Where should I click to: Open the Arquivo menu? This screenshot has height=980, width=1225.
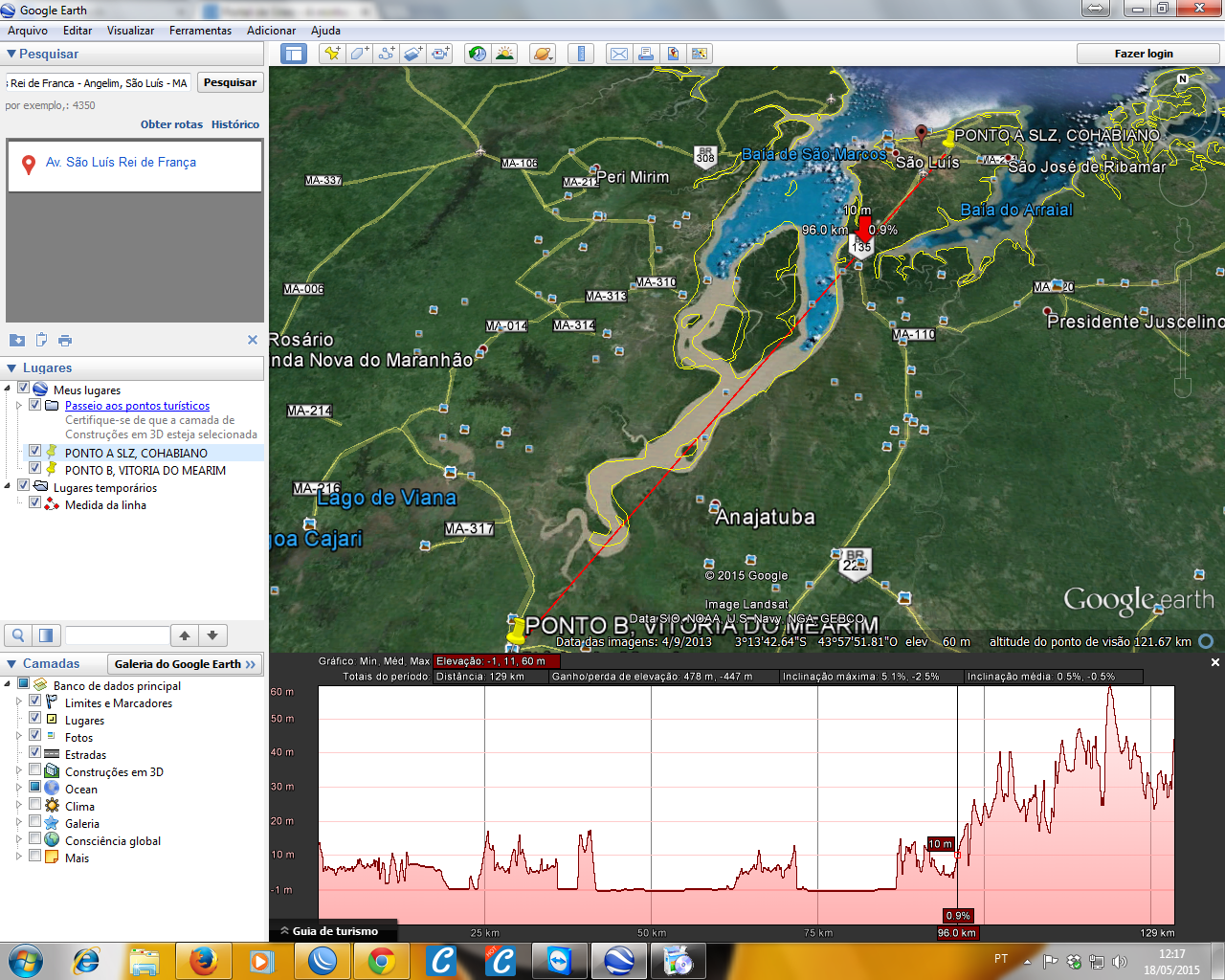[x=28, y=31]
